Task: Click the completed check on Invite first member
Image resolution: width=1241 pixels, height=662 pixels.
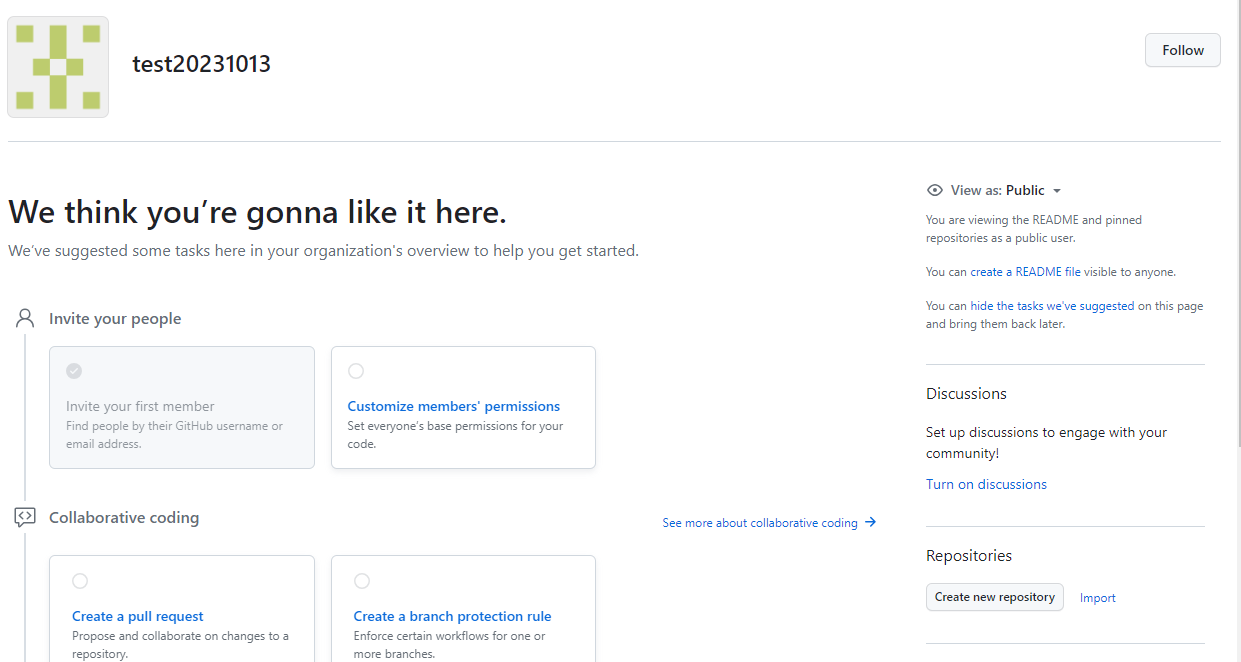Action: [x=74, y=371]
